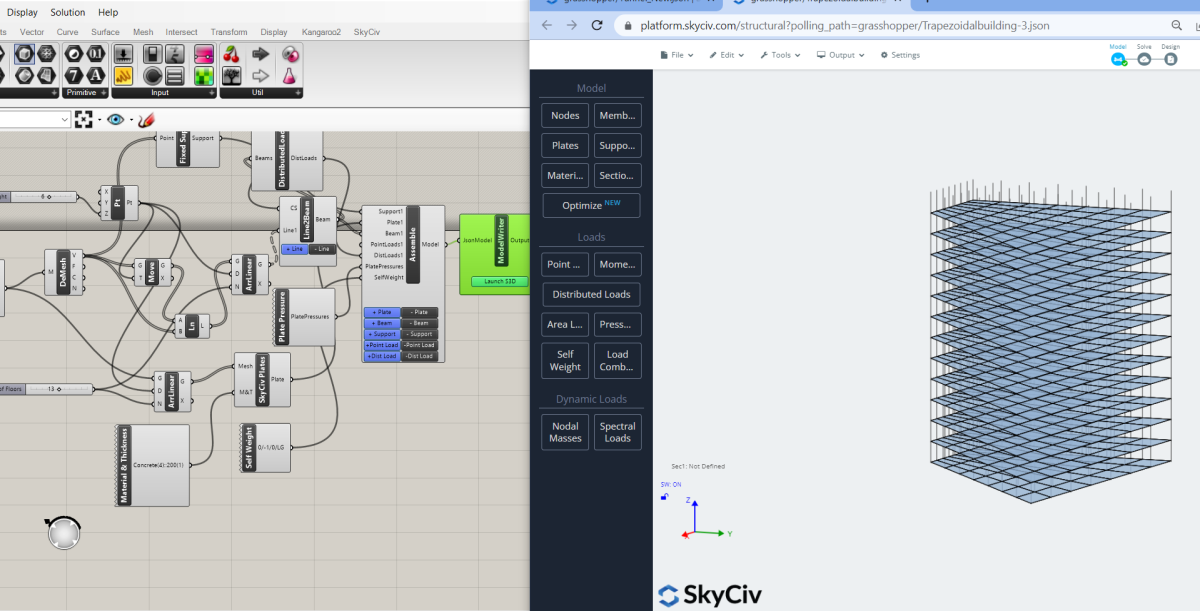1200x611 pixels.
Task: Click the Distributed Loads button in SkyCiv sidebar
Action: [x=591, y=294]
